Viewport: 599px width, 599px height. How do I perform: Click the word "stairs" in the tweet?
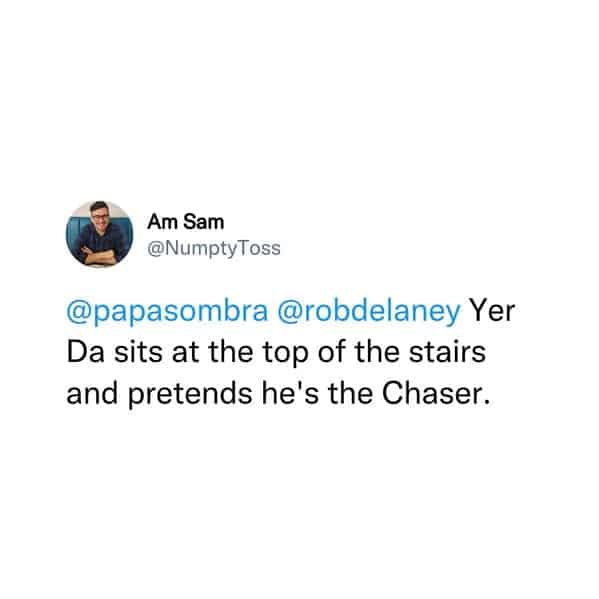(x=447, y=351)
